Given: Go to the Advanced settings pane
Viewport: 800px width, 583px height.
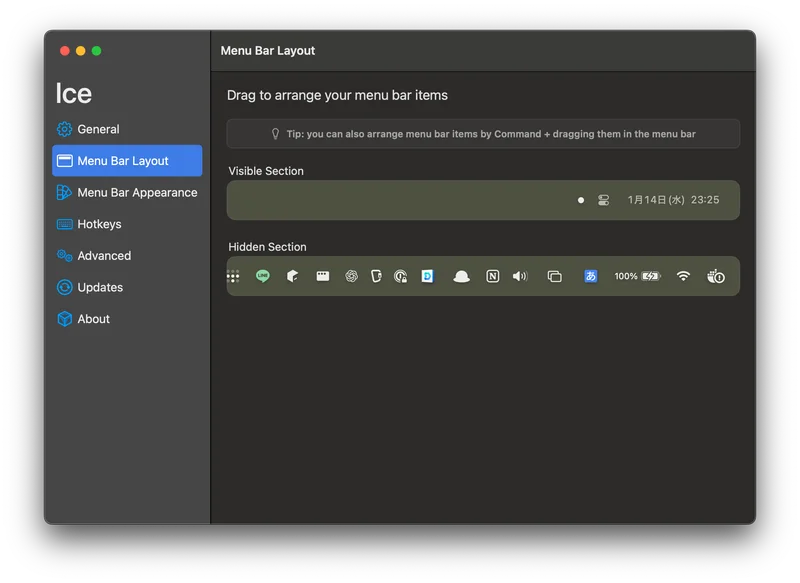Looking at the screenshot, I should click(x=104, y=256).
